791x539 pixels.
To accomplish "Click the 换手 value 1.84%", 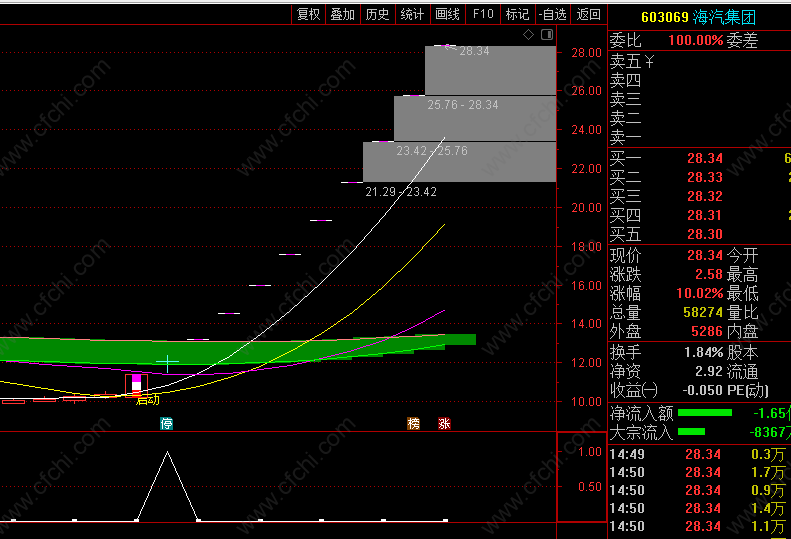I will pos(704,352).
